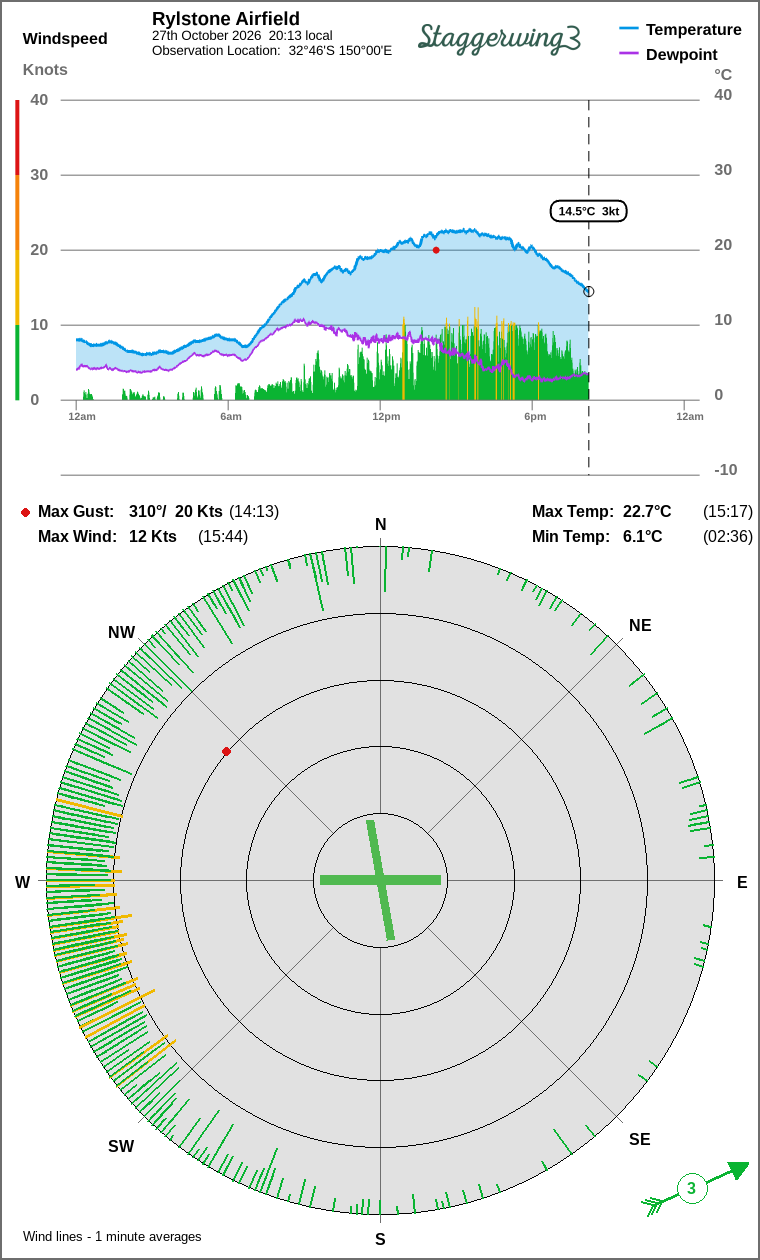Click the 6am time axis label

click(231, 416)
